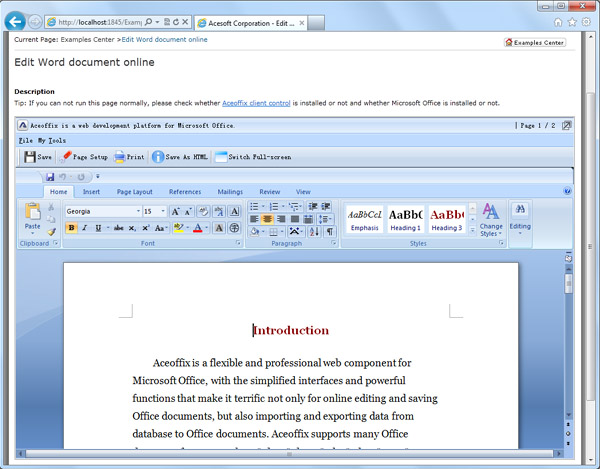The width and height of the screenshot is (600, 469).
Task: Open the Font dialog launcher
Action: [238, 243]
